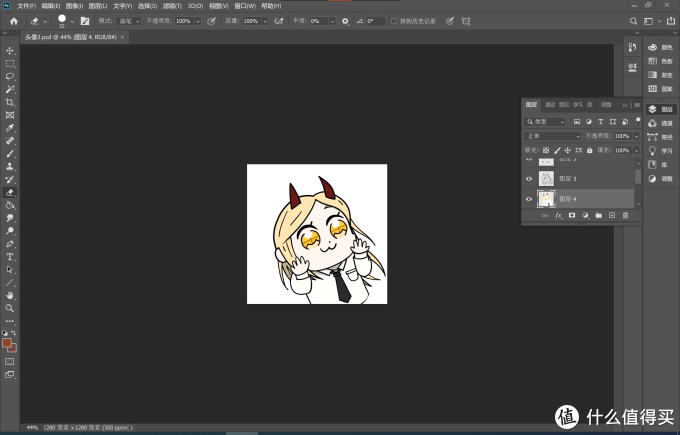The height and width of the screenshot is (435, 680).
Task: Select the Path Selection arrow tool
Action: [10, 270]
